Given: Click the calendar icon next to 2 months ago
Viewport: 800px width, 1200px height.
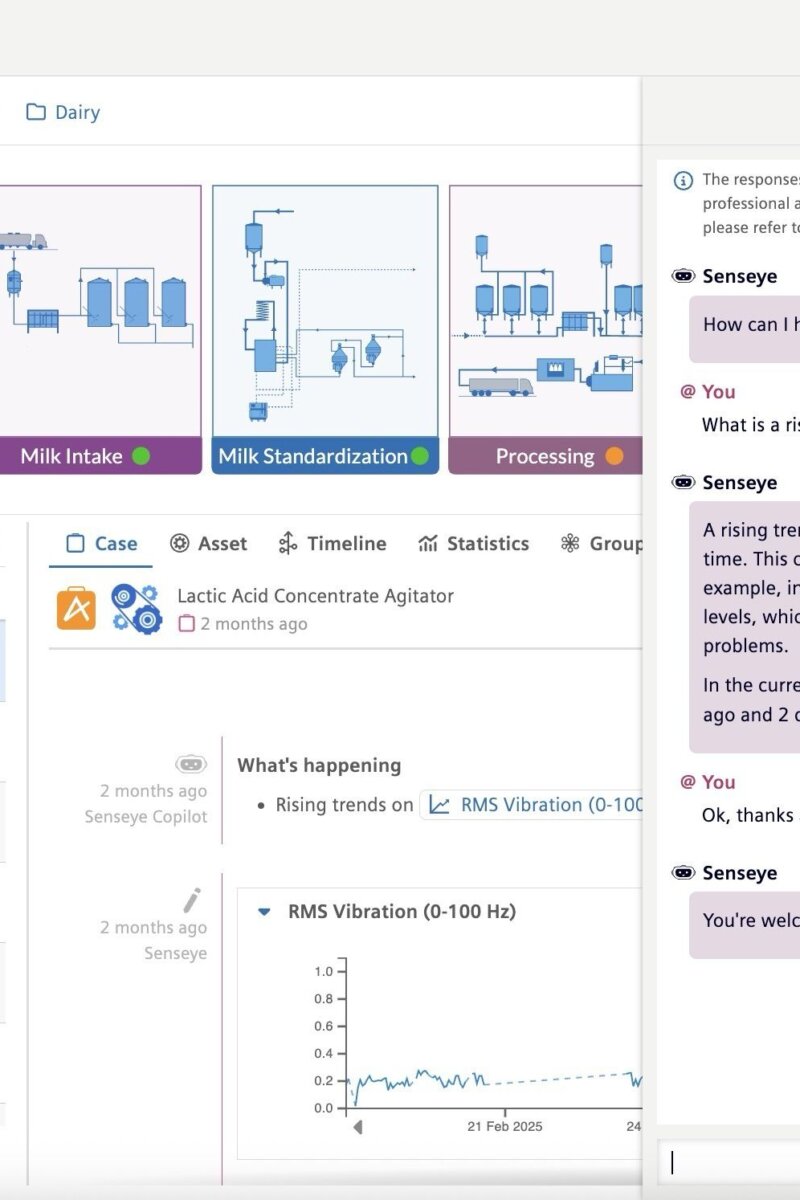Looking at the screenshot, I should click(186, 624).
